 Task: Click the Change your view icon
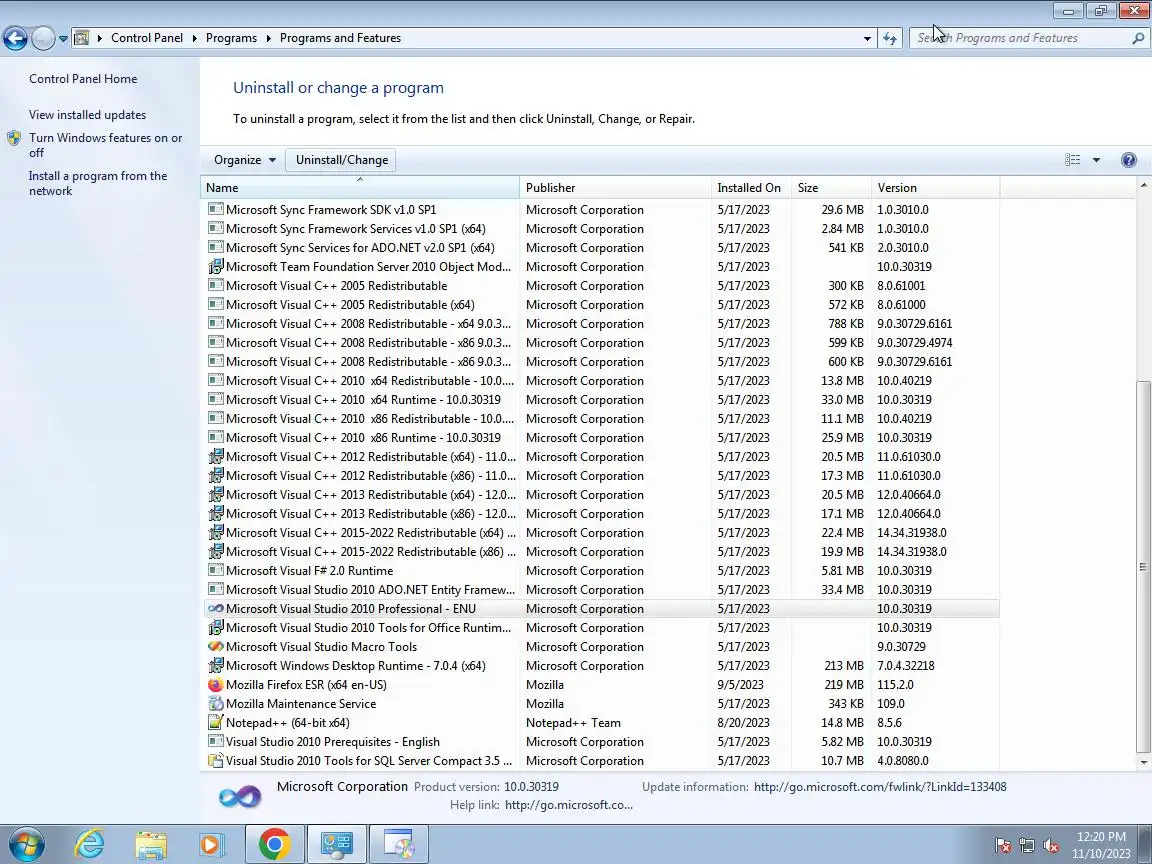1073,159
